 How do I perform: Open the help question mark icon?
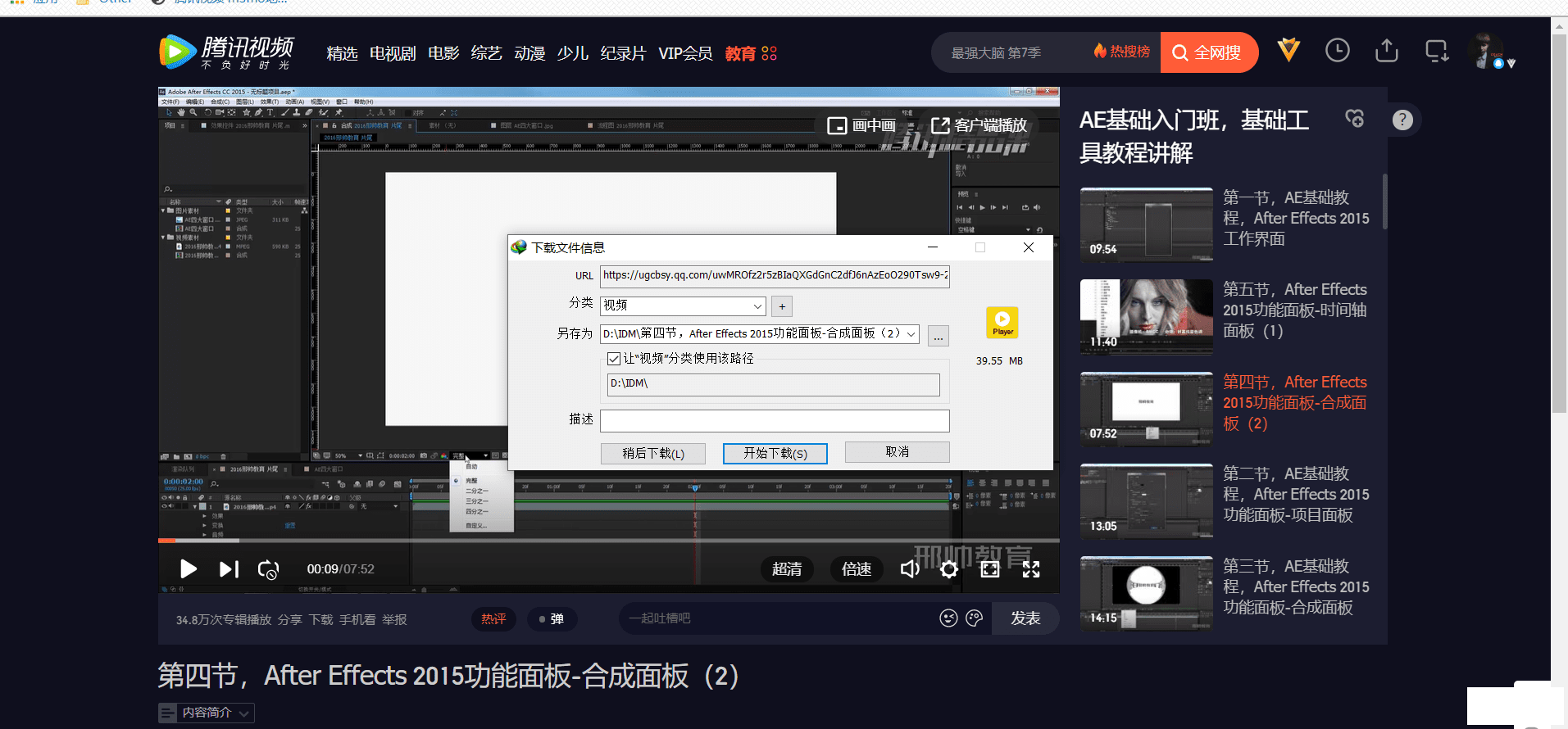coord(1402,120)
